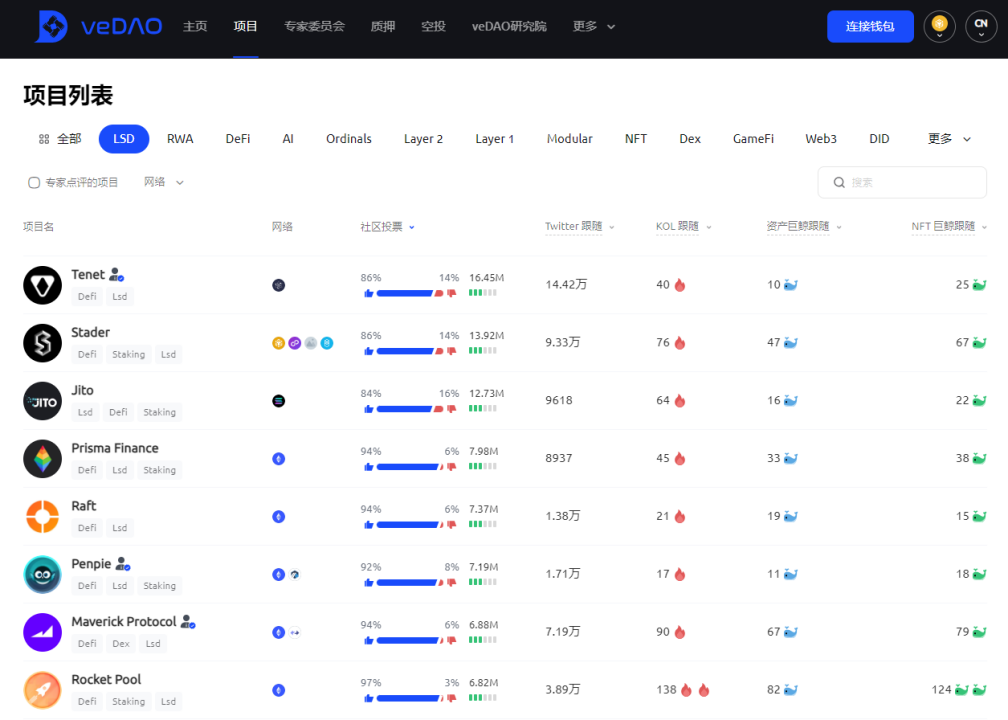
Task: Expand the 更多 menu in top navigation
Action: click(x=593, y=26)
